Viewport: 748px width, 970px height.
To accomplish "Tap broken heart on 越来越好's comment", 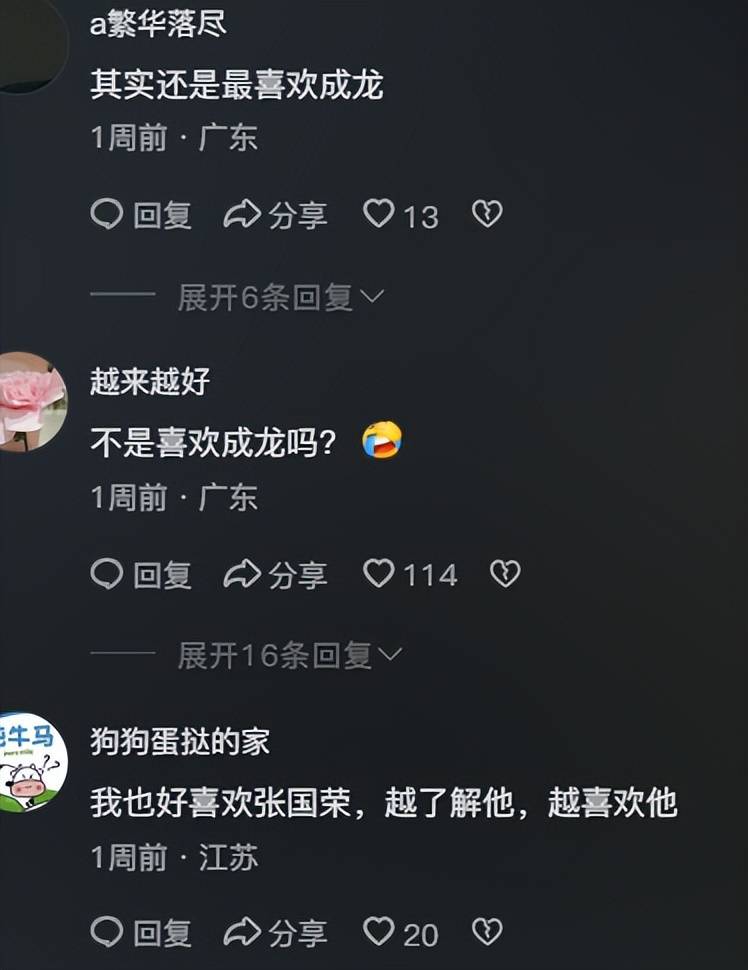I will [x=505, y=573].
